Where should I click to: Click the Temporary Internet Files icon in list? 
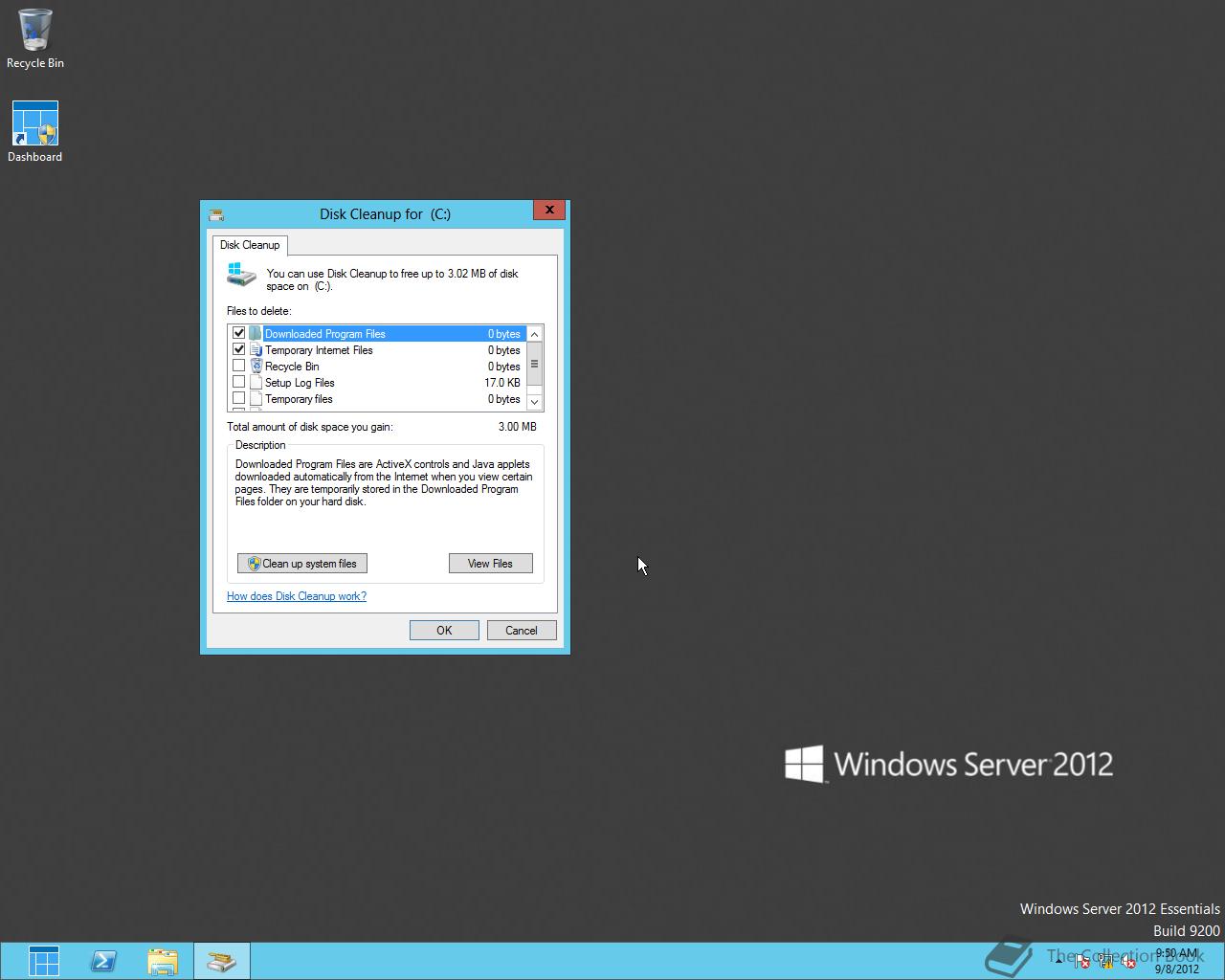pyautogui.click(x=256, y=349)
